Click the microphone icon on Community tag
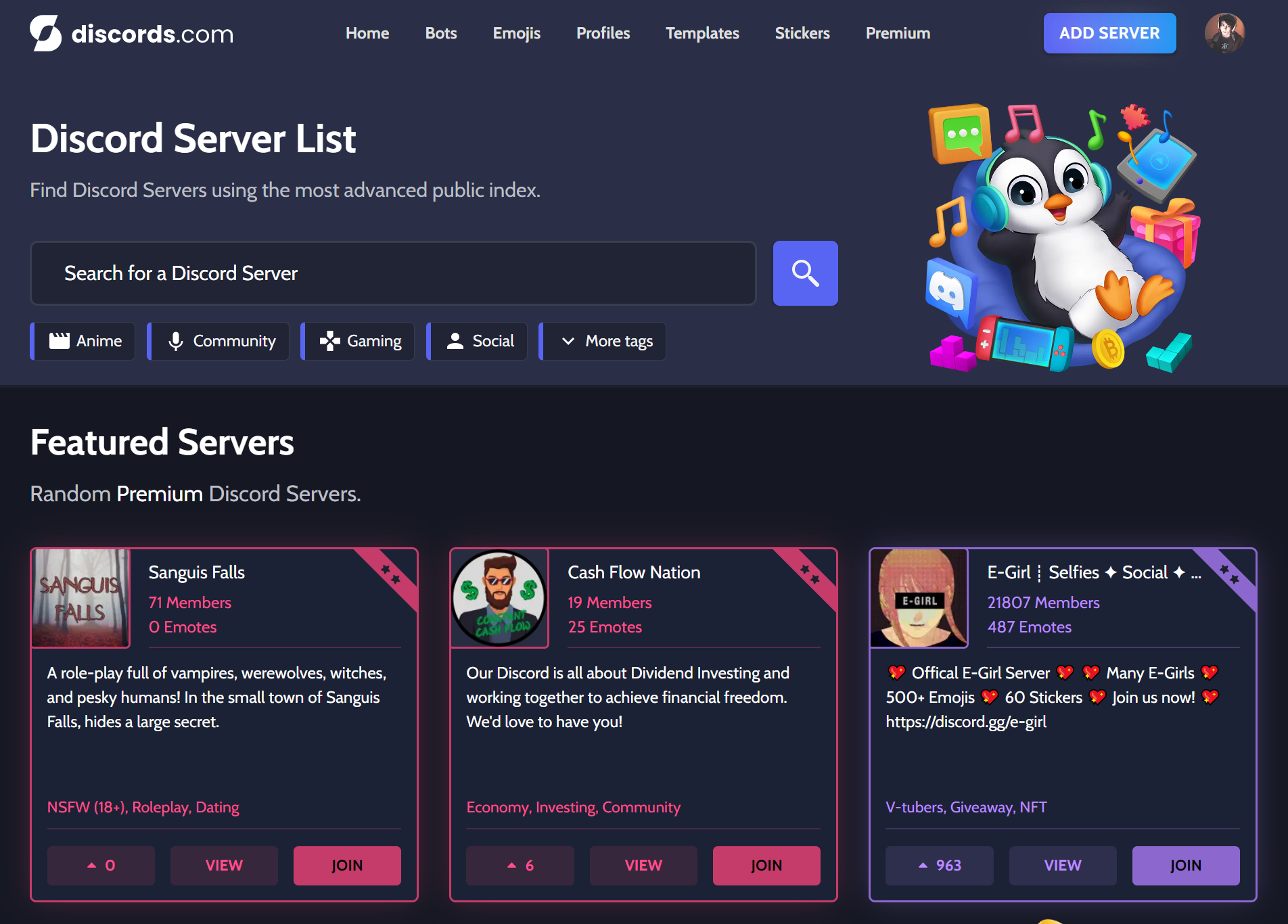The height and width of the screenshot is (924, 1288). pyautogui.click(x=177, y=341)
